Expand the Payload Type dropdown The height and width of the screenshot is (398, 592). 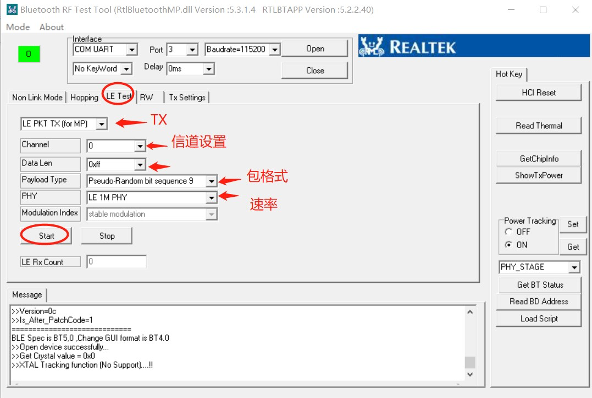tap(211, 181)
